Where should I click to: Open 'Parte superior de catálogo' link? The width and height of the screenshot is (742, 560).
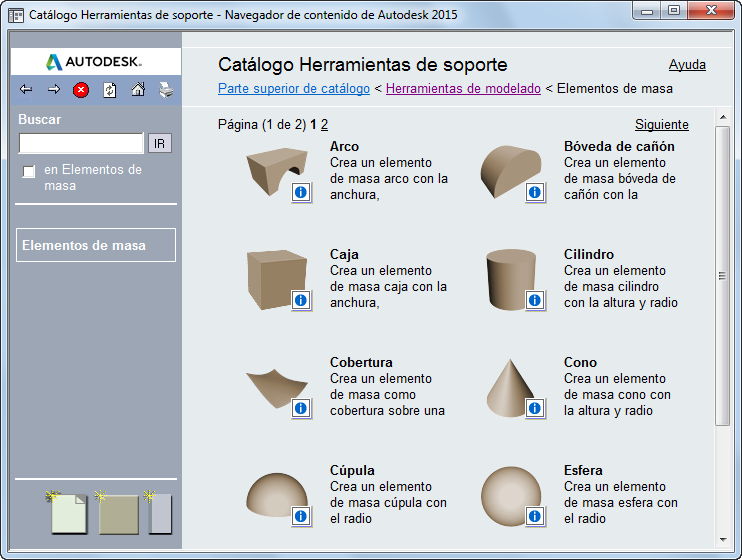(294, 89)
